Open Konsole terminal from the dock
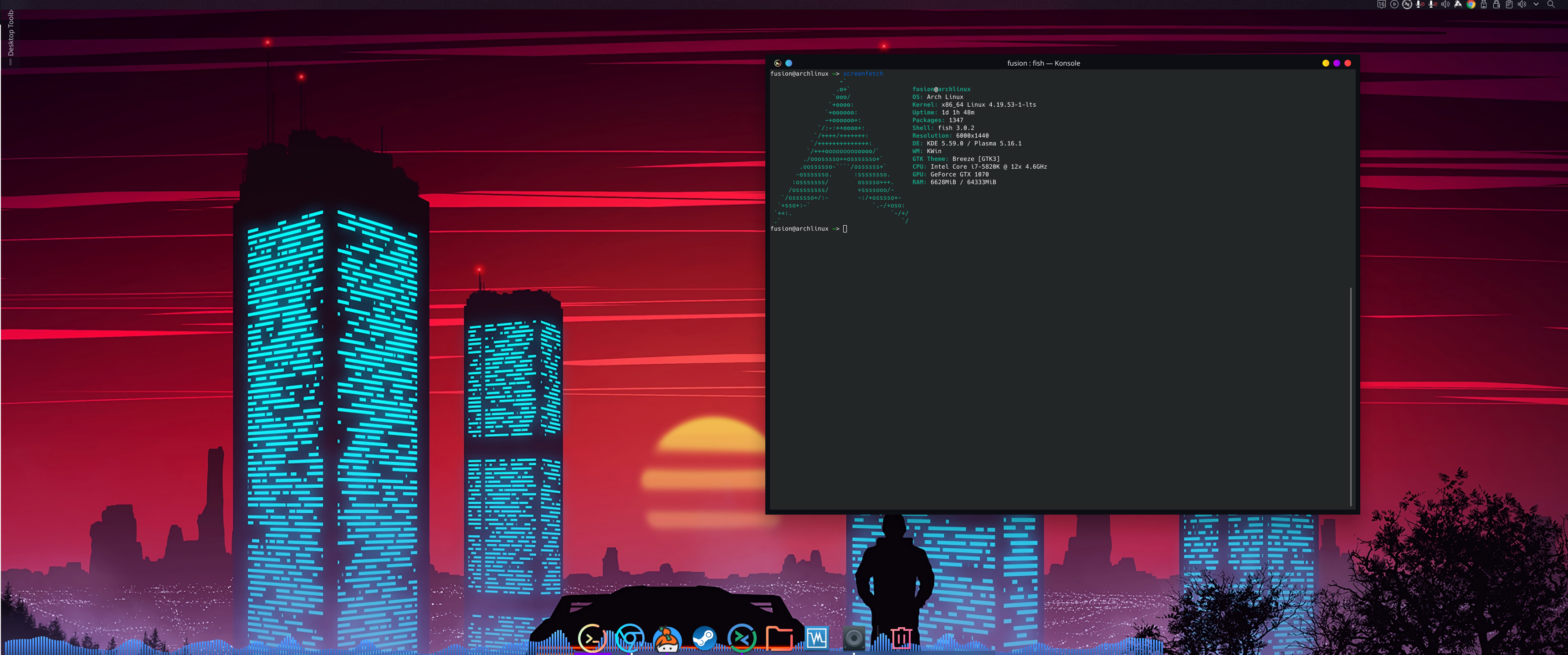The image size is (1568, 655). coord(590,639)
